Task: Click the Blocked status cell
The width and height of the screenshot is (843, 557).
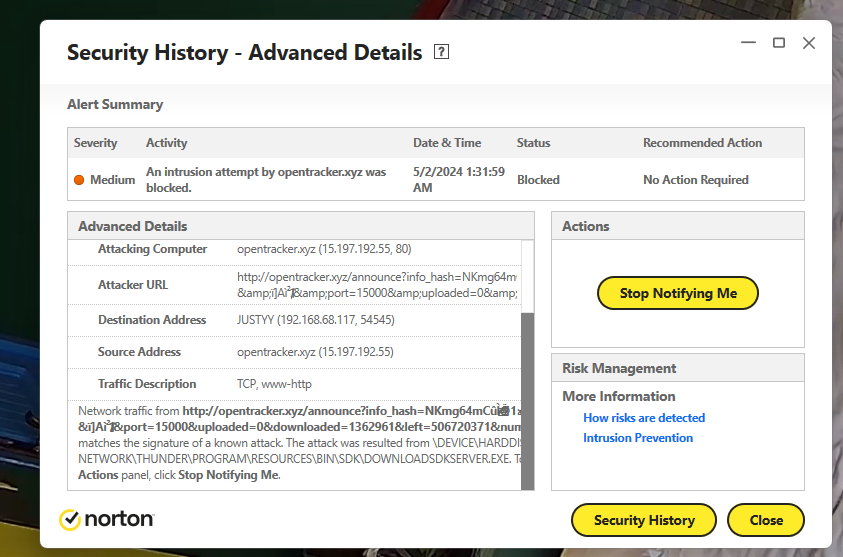Action: (538, 180)
